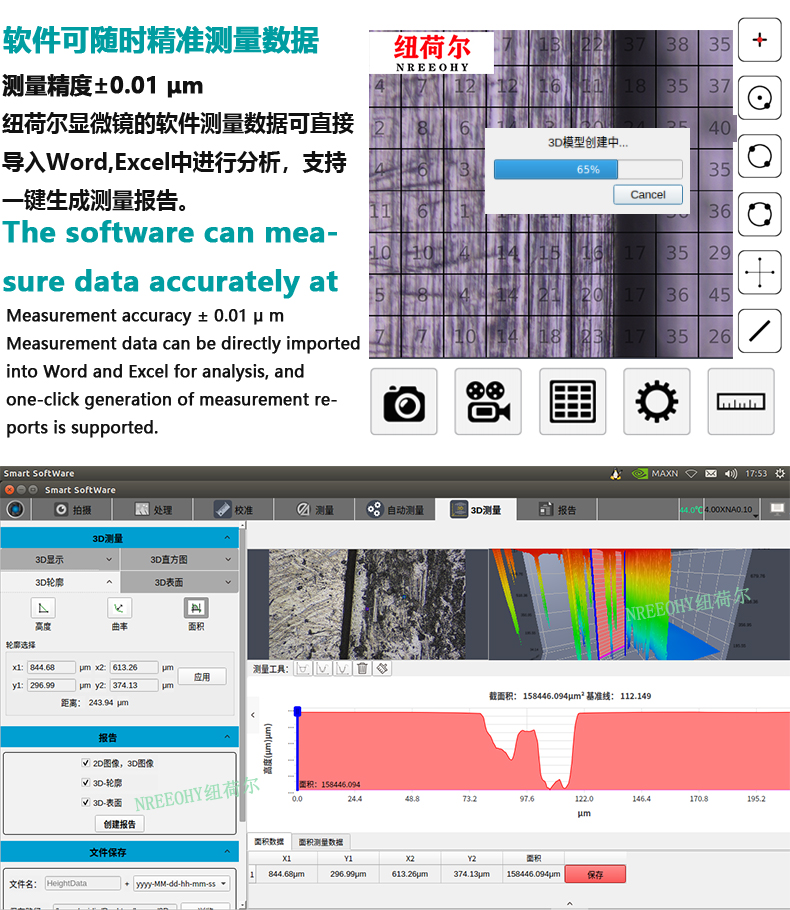Click the ruler calibration icon
The image size is (790, 910).
click(x=741, y=402)
